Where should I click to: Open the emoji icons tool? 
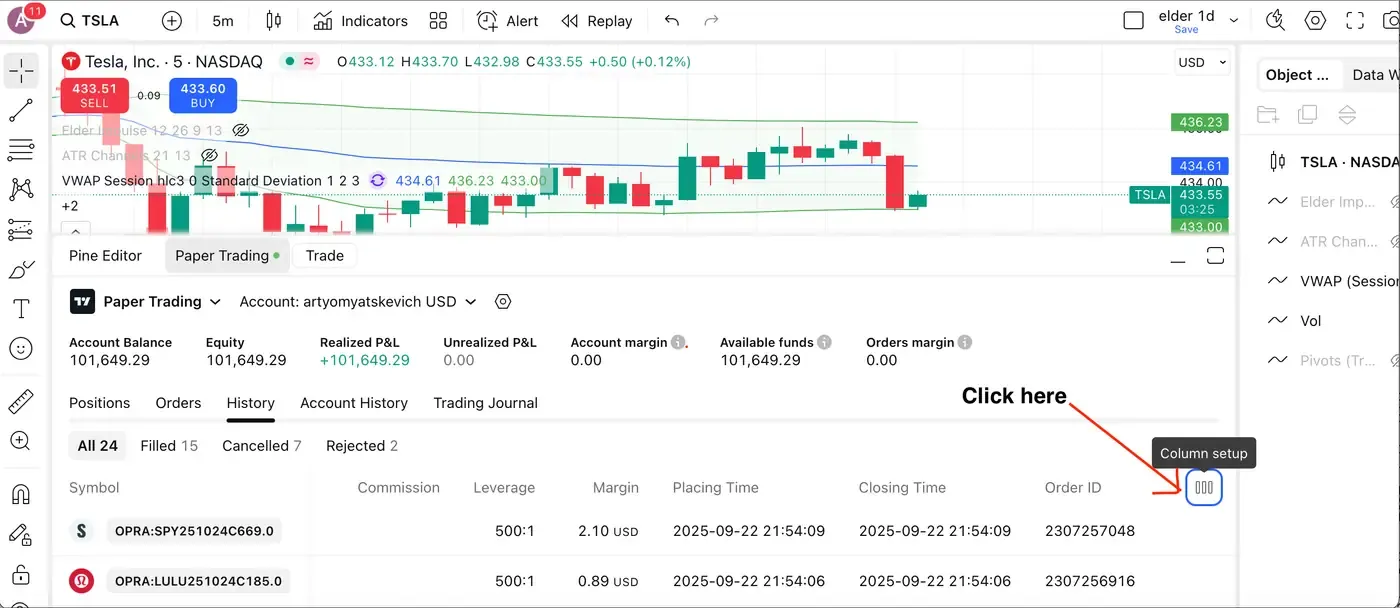point(20,349)
